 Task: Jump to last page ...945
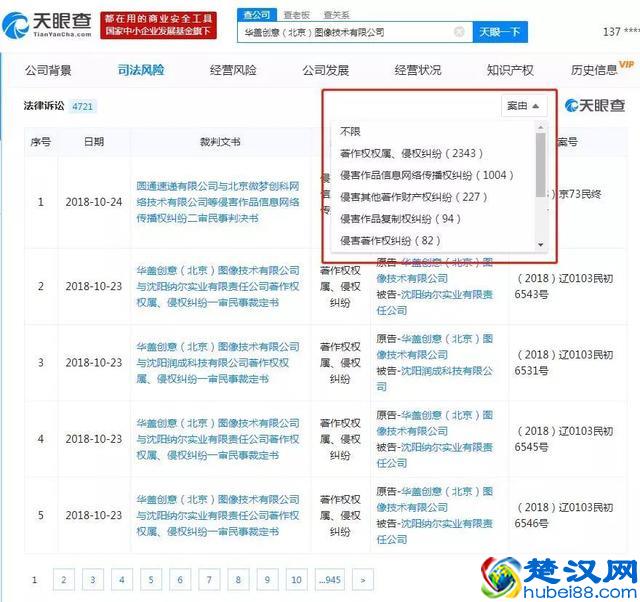[330, 580]
